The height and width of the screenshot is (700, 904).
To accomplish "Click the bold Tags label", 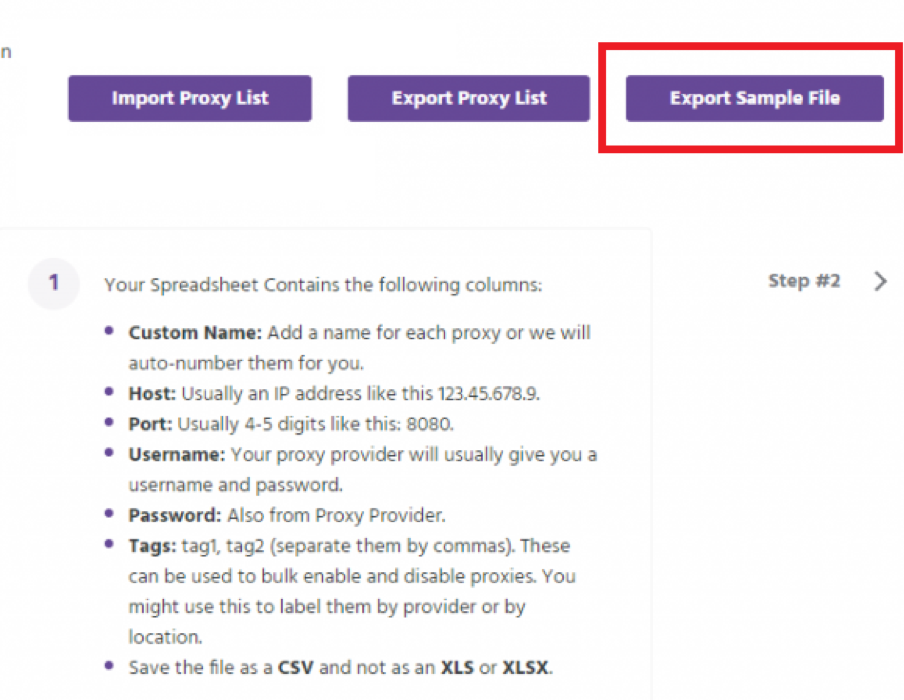I will [152, 545].
